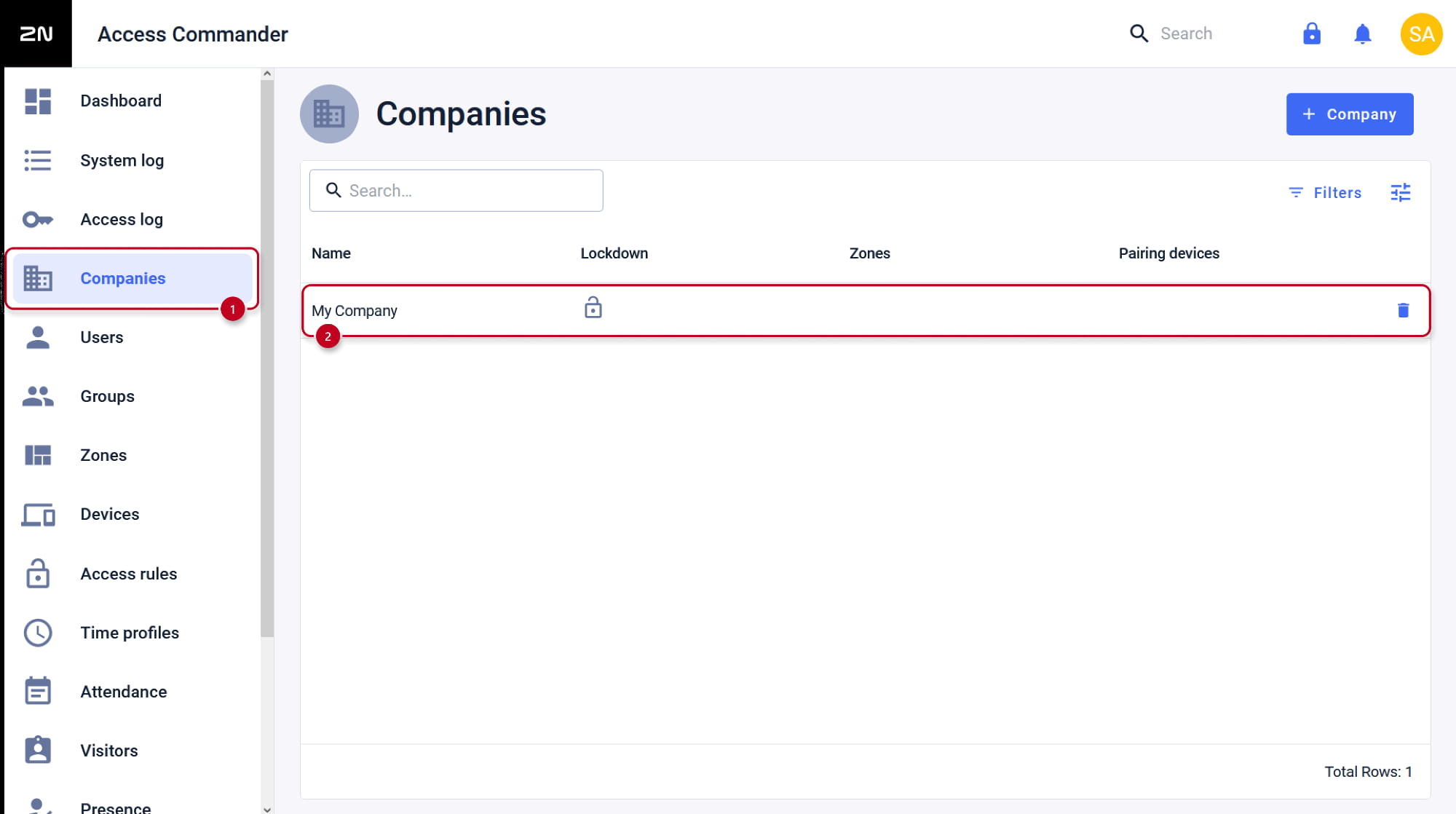Screen dimensions: 1456x814
Task: Click the blue lockdown lock icon in header
Action: [x=1312, y=33]
